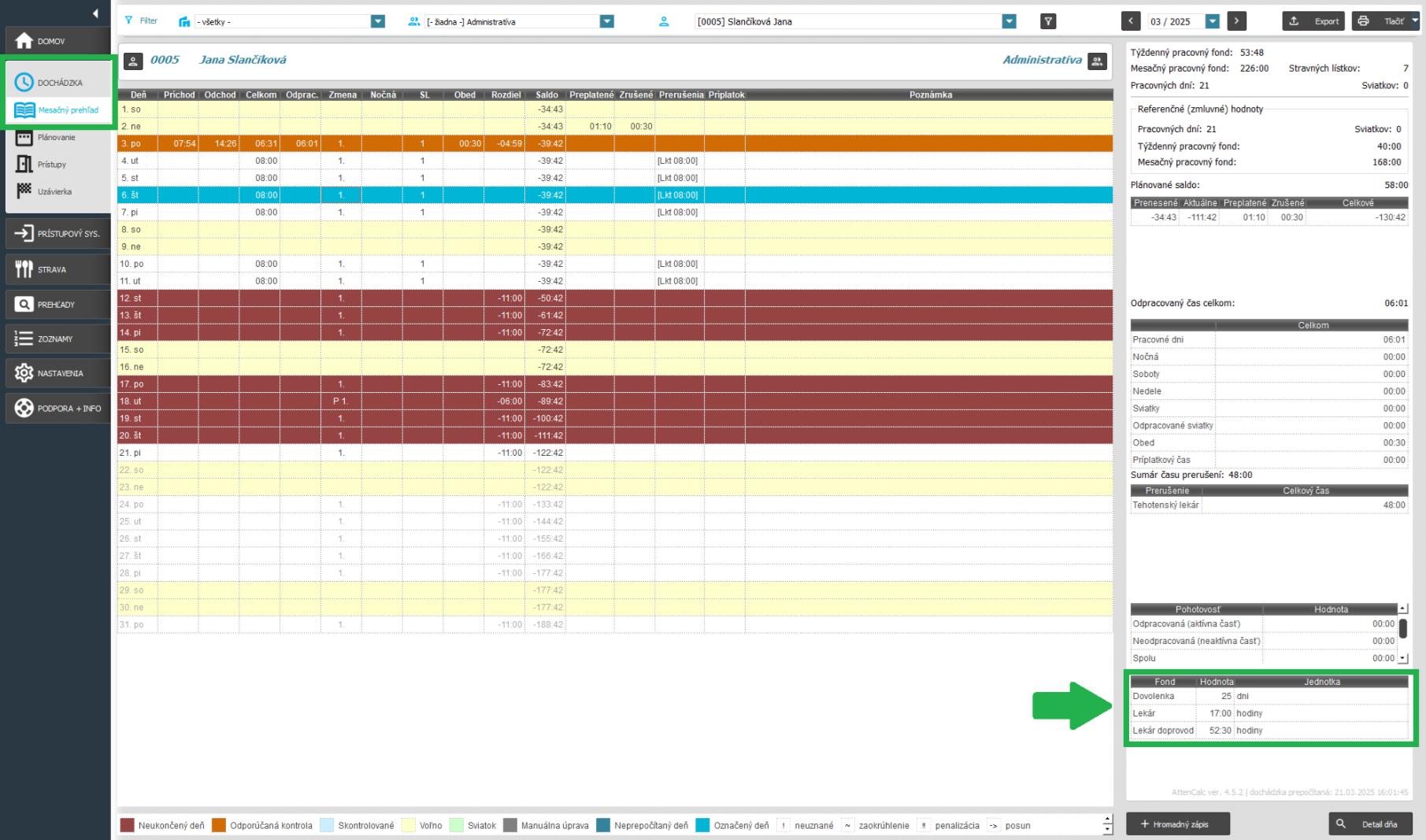Screen dimensions: 1426x840
Task: Select the Uzávierka submenu item
Action: tap(55, 192)
